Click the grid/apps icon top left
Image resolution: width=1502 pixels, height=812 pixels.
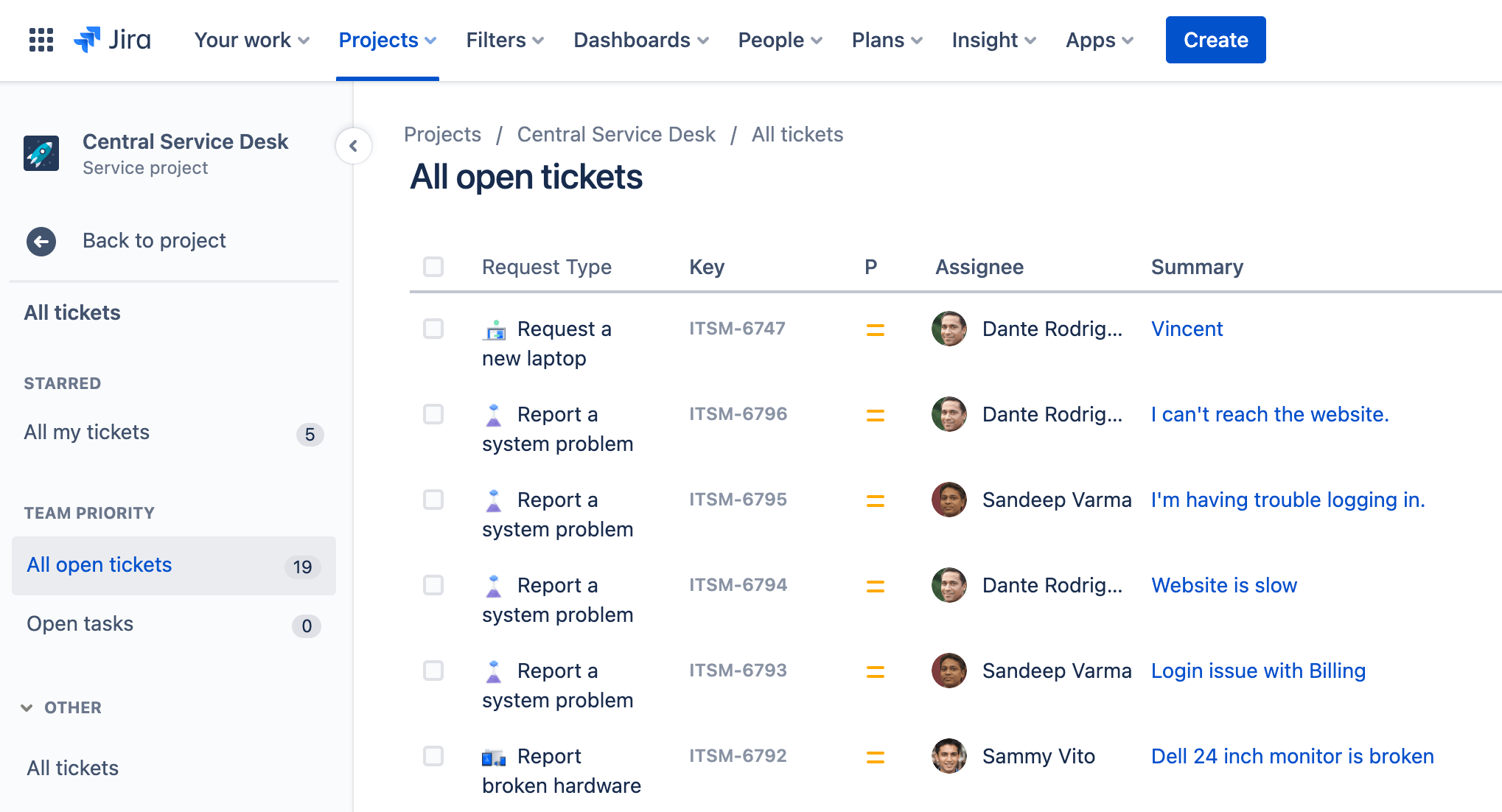pos(40,40)
